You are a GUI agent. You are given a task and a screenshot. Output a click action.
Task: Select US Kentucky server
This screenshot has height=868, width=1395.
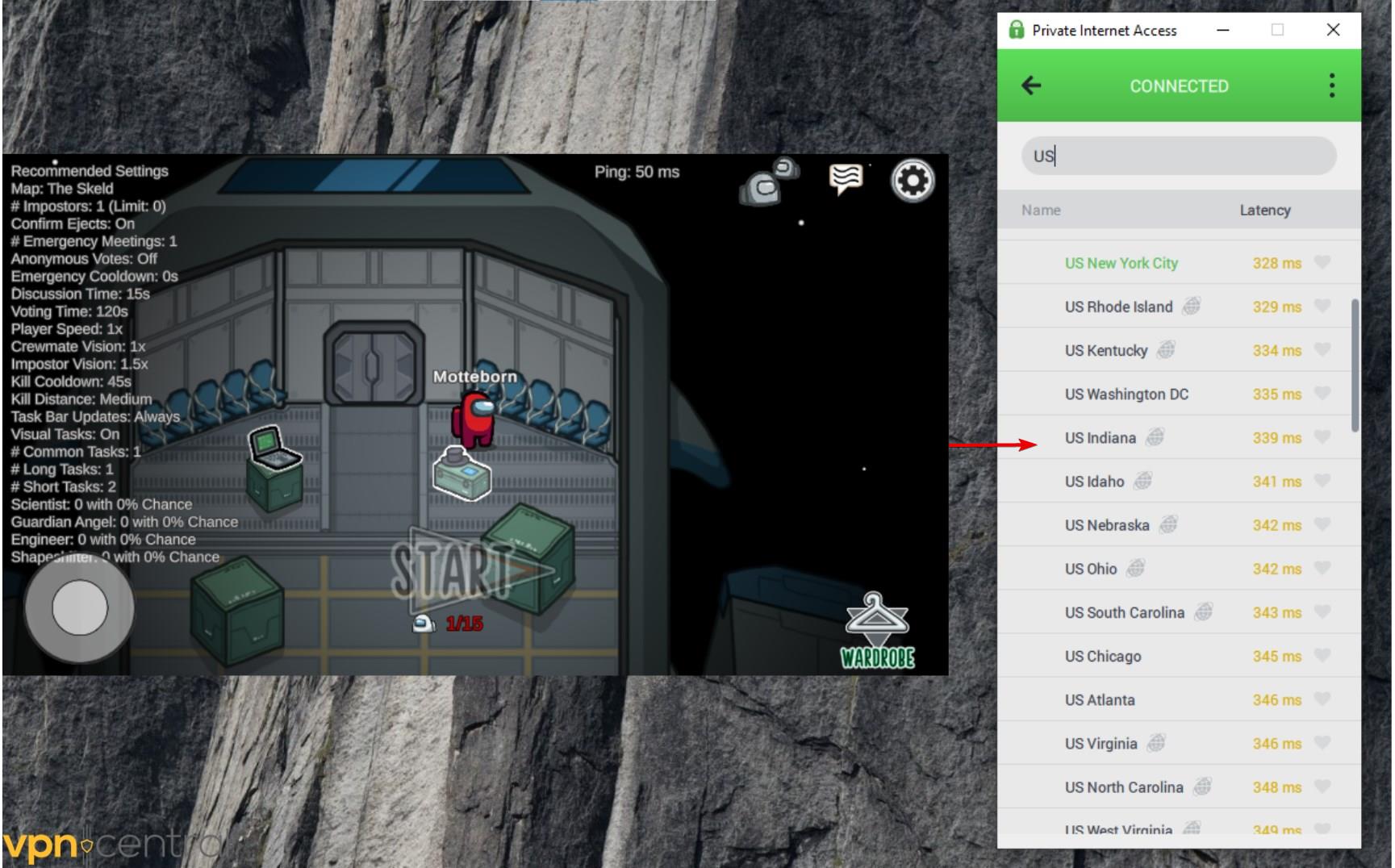point(1105,351)
